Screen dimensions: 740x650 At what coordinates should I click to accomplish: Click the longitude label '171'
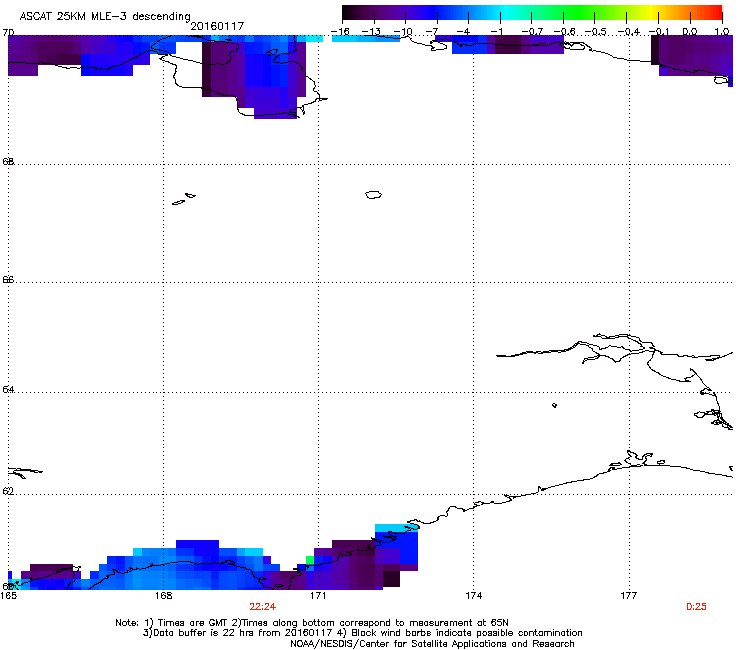[318, 596]
